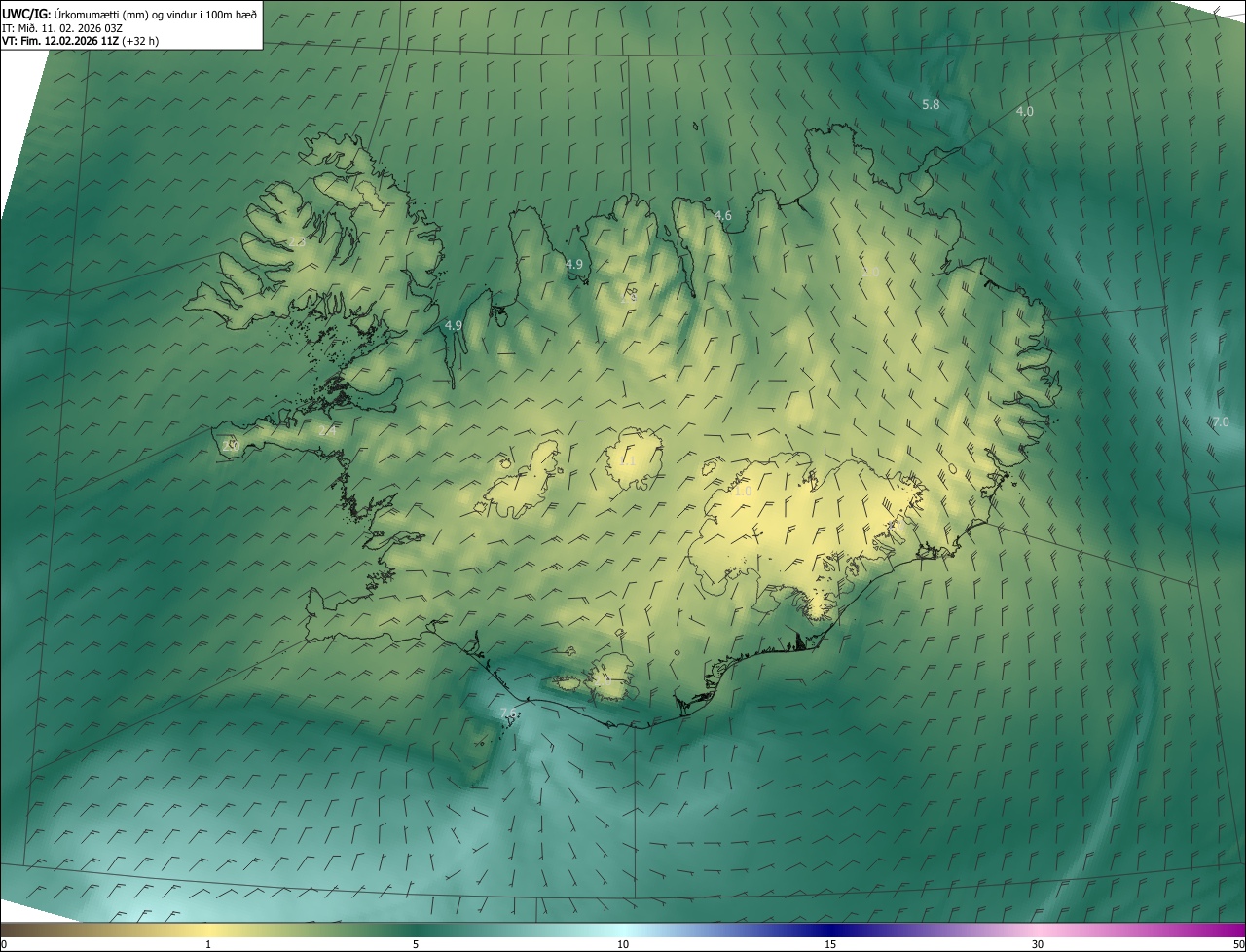Select the 7.0 value off the east coast

coord(1220,422)
